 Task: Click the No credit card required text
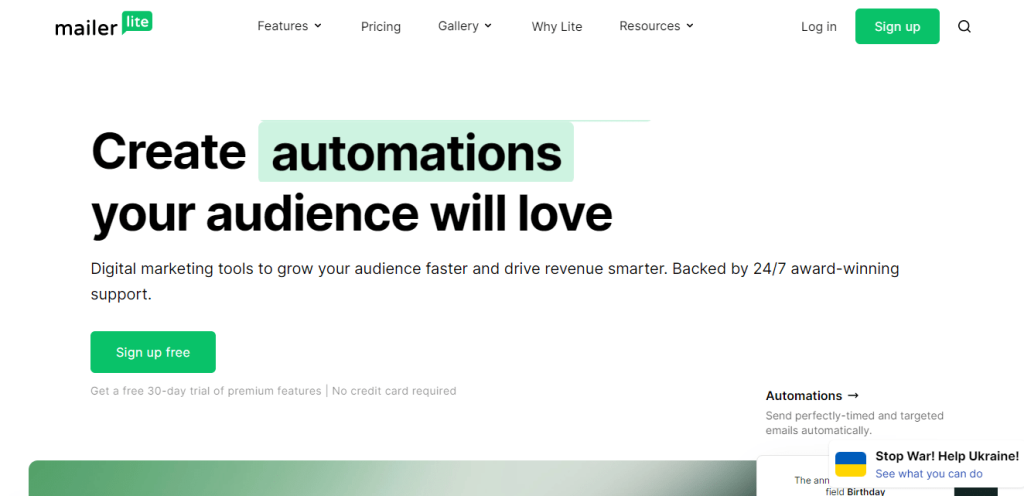[394, 391]
